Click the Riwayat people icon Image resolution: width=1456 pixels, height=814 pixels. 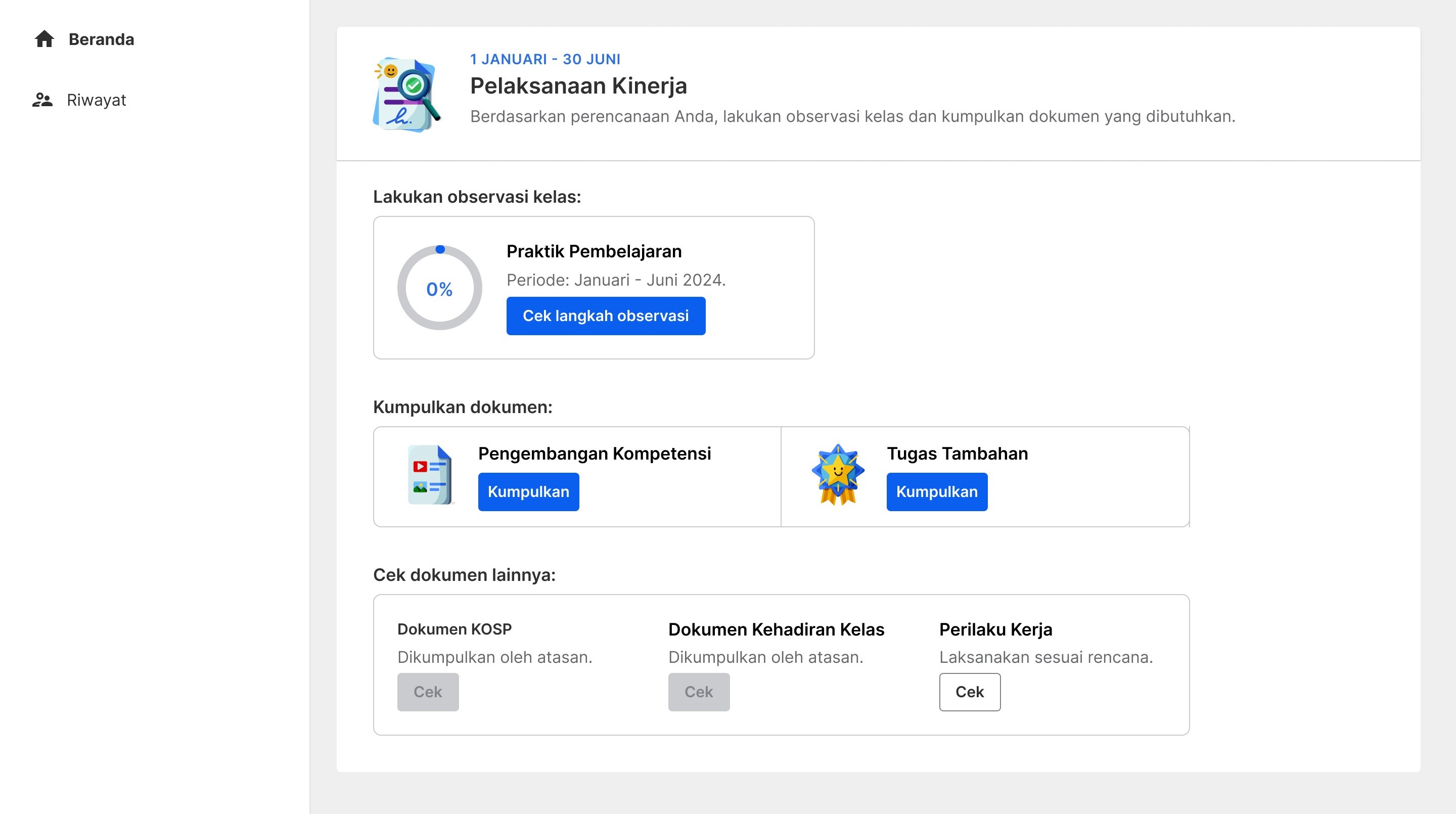42,100
